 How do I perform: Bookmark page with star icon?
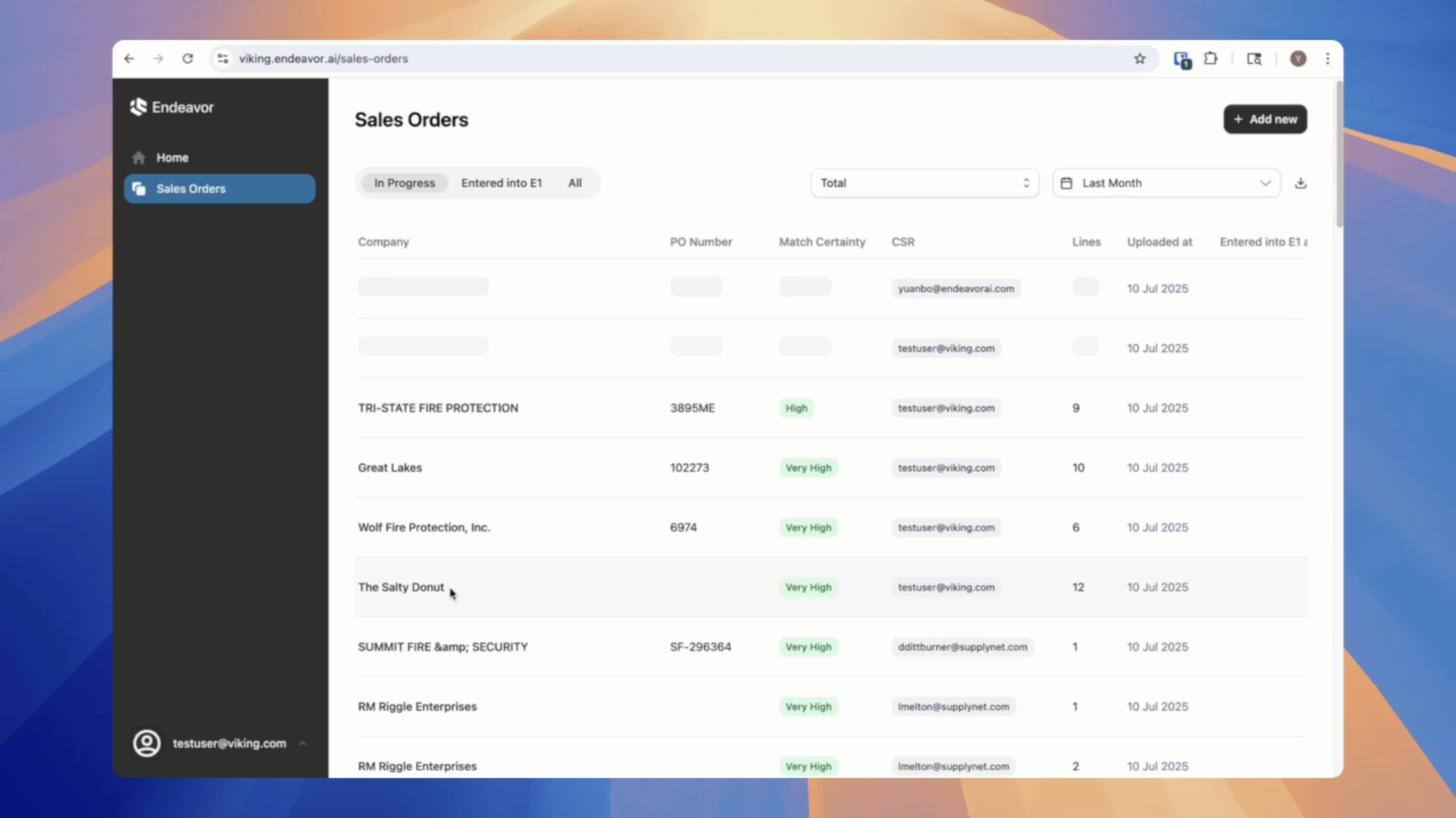[1140, 59]
